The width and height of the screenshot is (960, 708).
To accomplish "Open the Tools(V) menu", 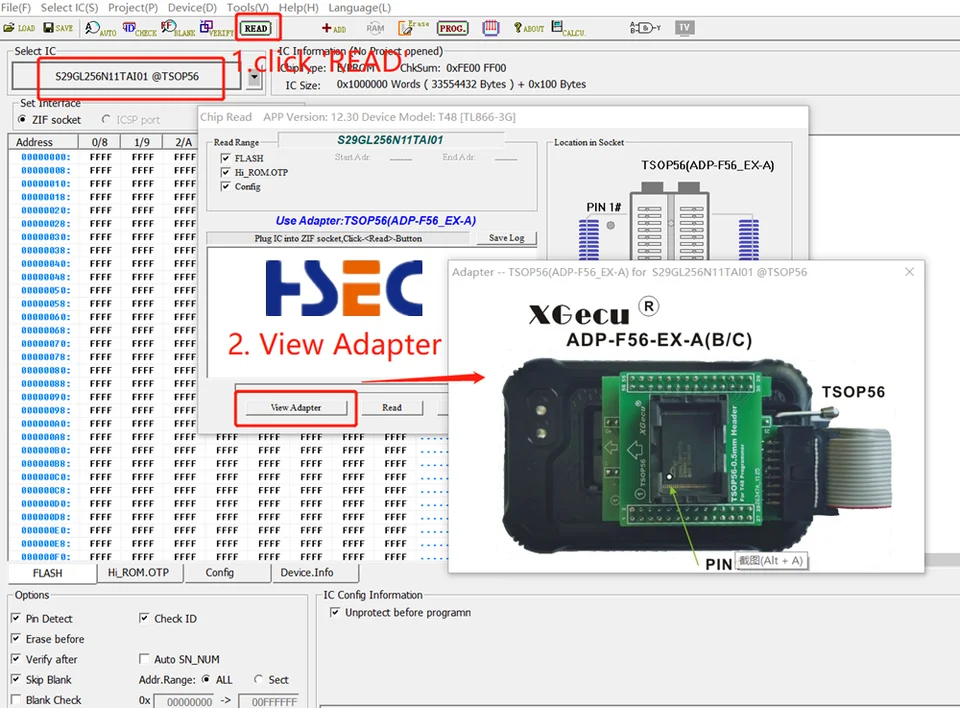I will pyautogui.click(x=247, y=8).
